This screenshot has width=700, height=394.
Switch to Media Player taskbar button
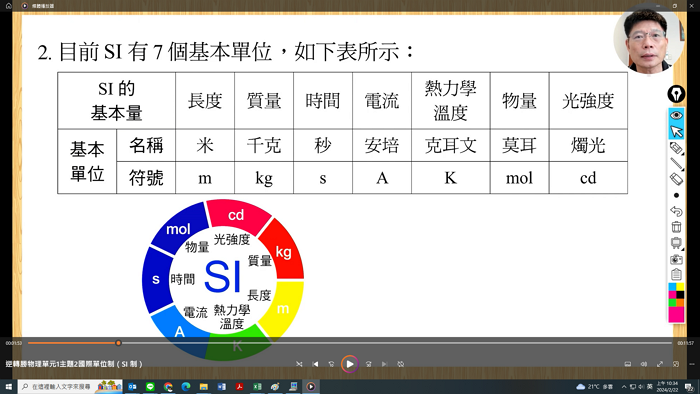(x=311, y=386)
